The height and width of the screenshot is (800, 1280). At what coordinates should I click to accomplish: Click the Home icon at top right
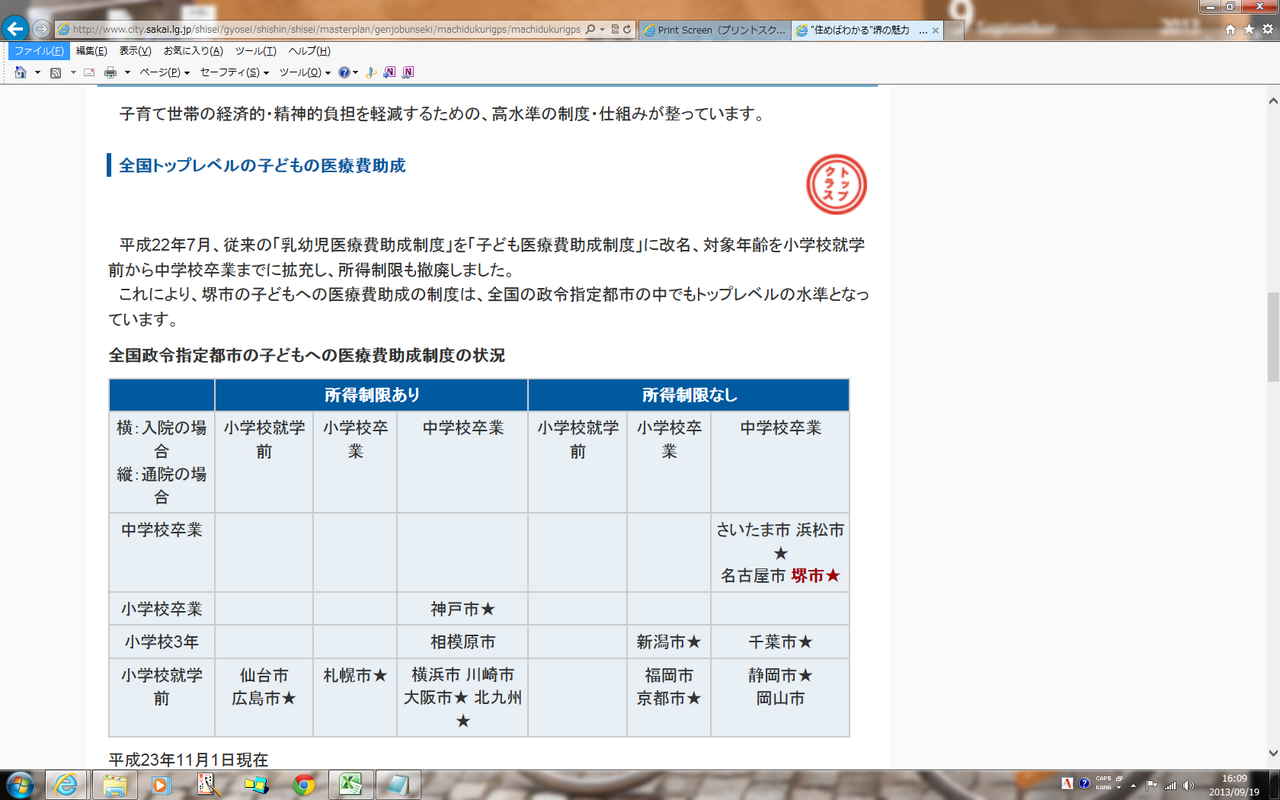[x=1230, y=30]
